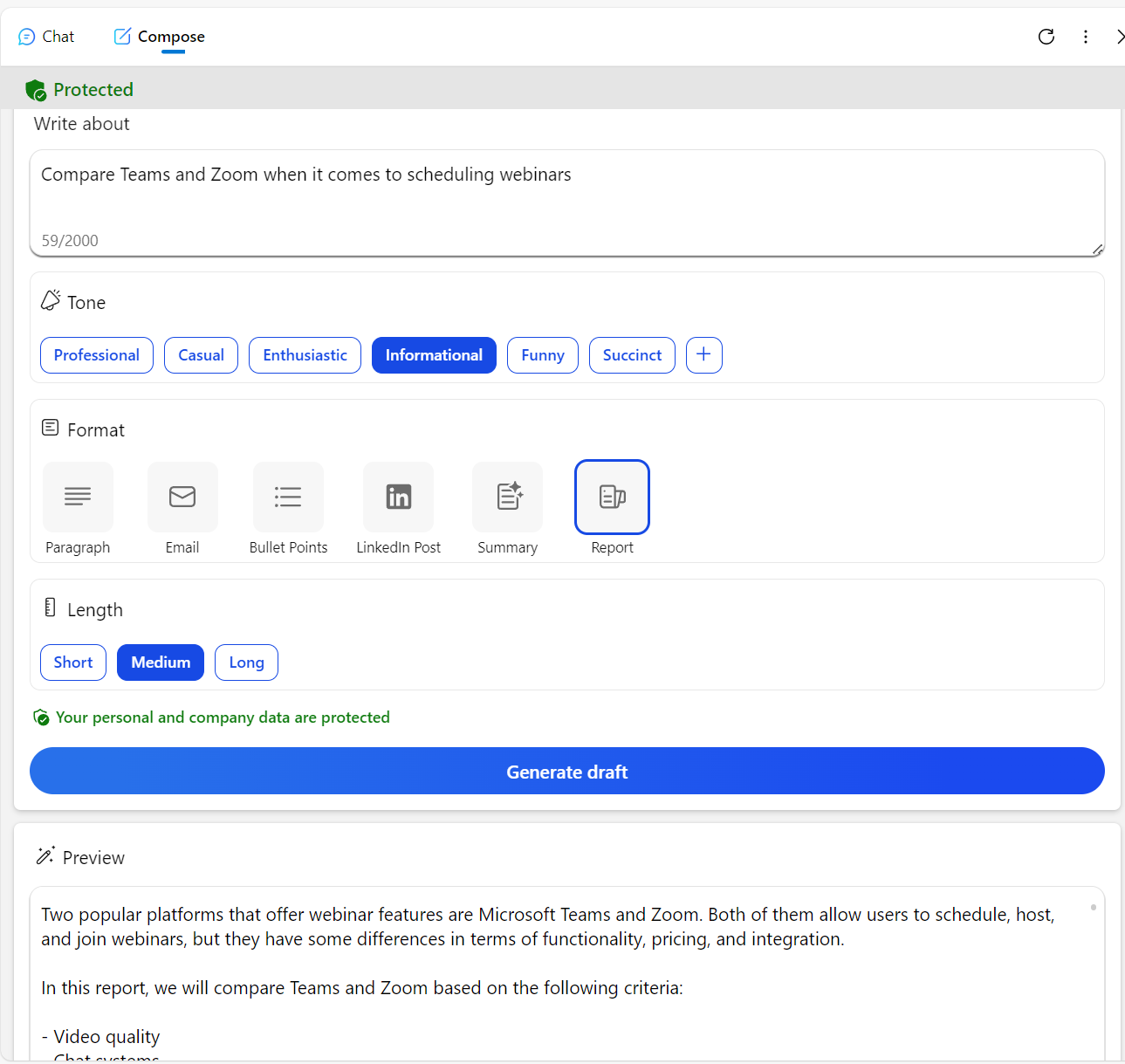
Task: Select the LinkedIn Post format icon
Action: 399,497
